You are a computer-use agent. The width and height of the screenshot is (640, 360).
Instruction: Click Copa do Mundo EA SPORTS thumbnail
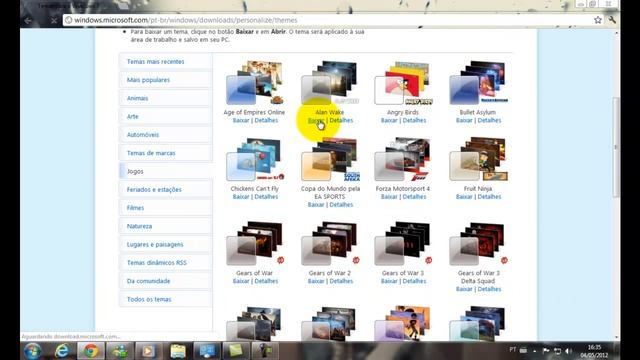(x=330, y=160)
